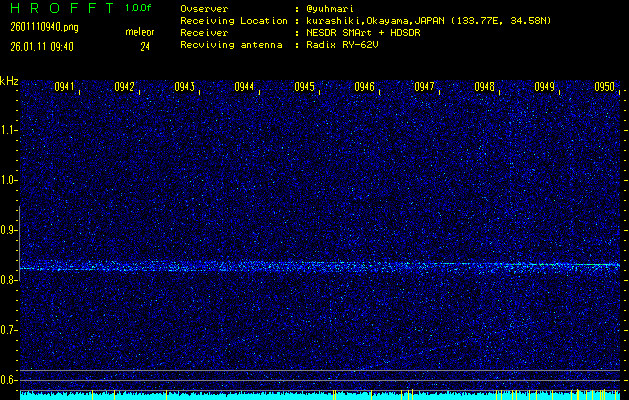Screen dimensions: 629x400
Task: Click the 0945 time tick label
Action: pos(305,87)
